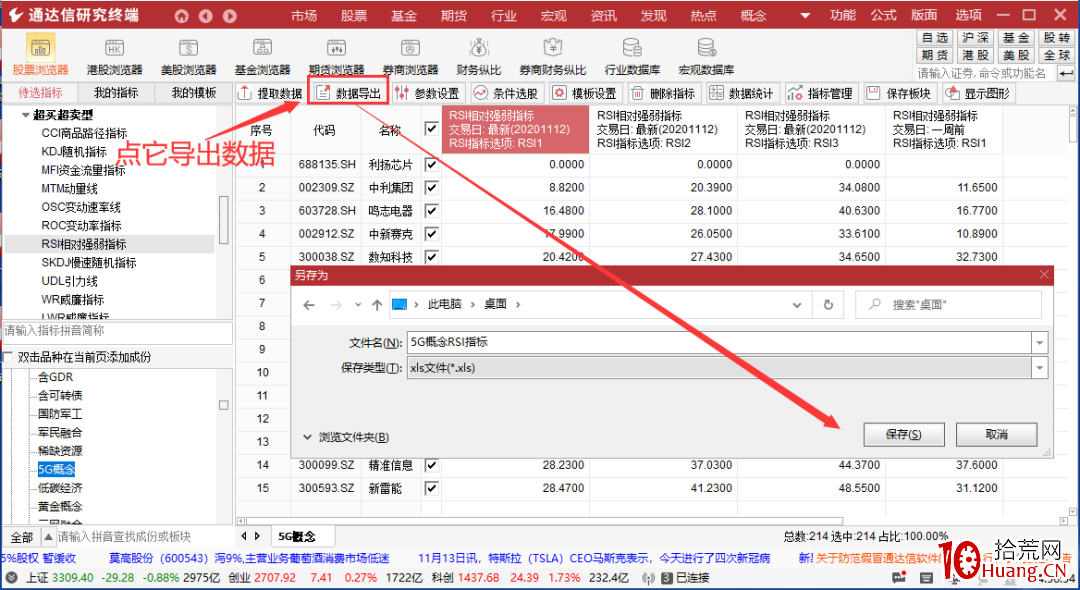Click the 沪深 quick button
Viewport: 1080px width, 590px height.
[x=976, y=38]
